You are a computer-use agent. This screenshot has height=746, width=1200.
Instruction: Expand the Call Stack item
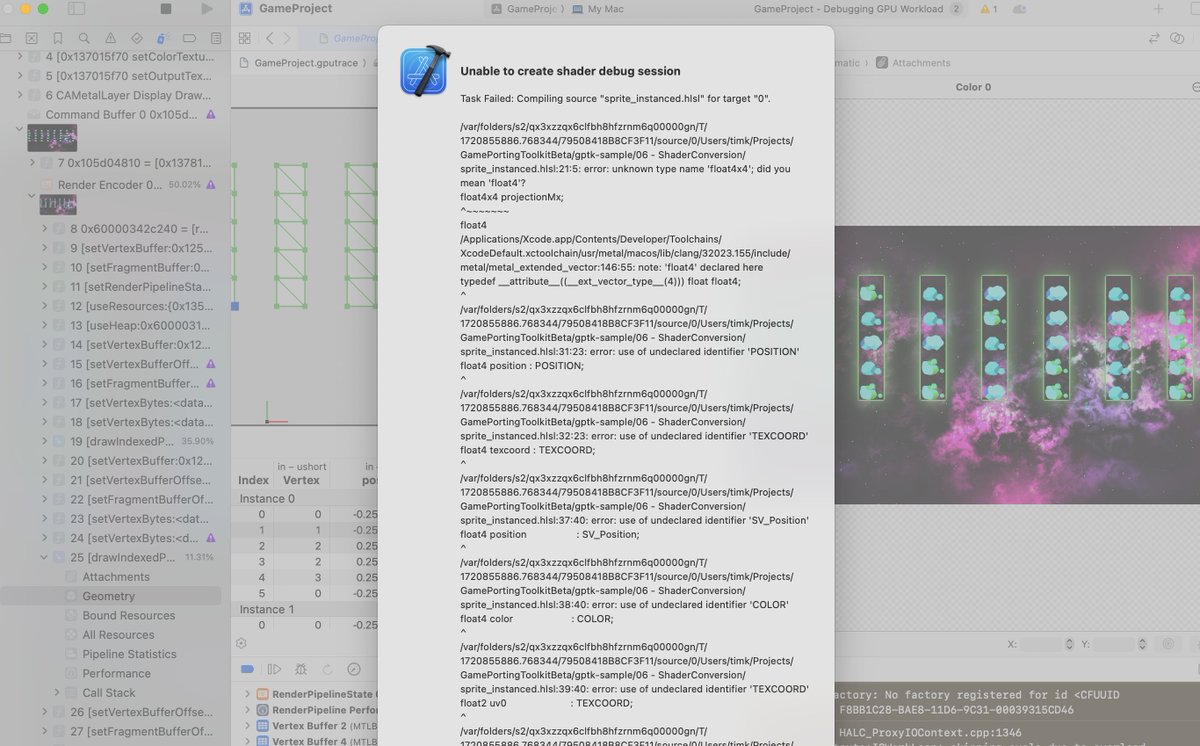pos(57,692)
